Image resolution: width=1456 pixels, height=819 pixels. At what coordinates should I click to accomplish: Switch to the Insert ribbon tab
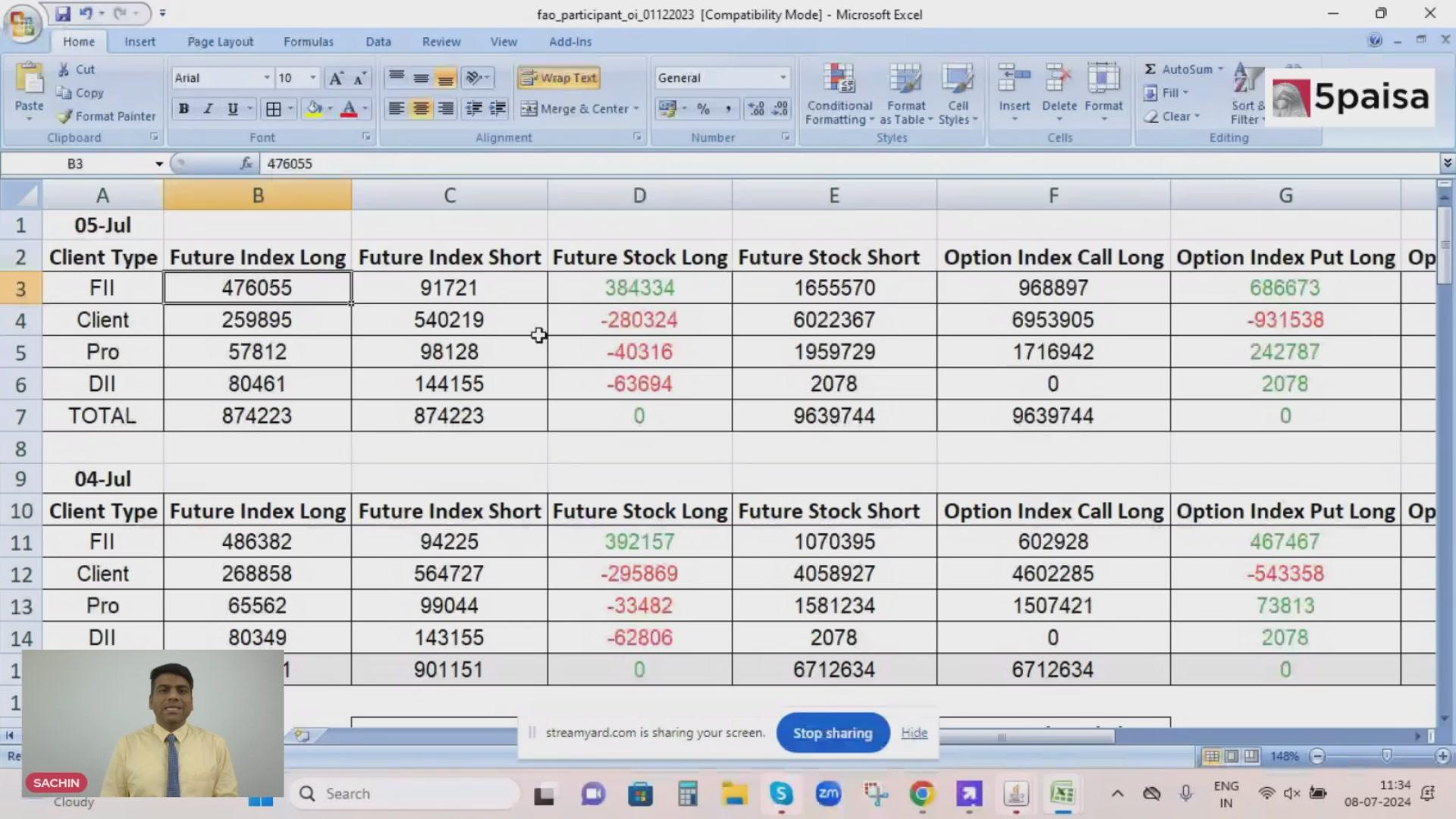point(140,42)
